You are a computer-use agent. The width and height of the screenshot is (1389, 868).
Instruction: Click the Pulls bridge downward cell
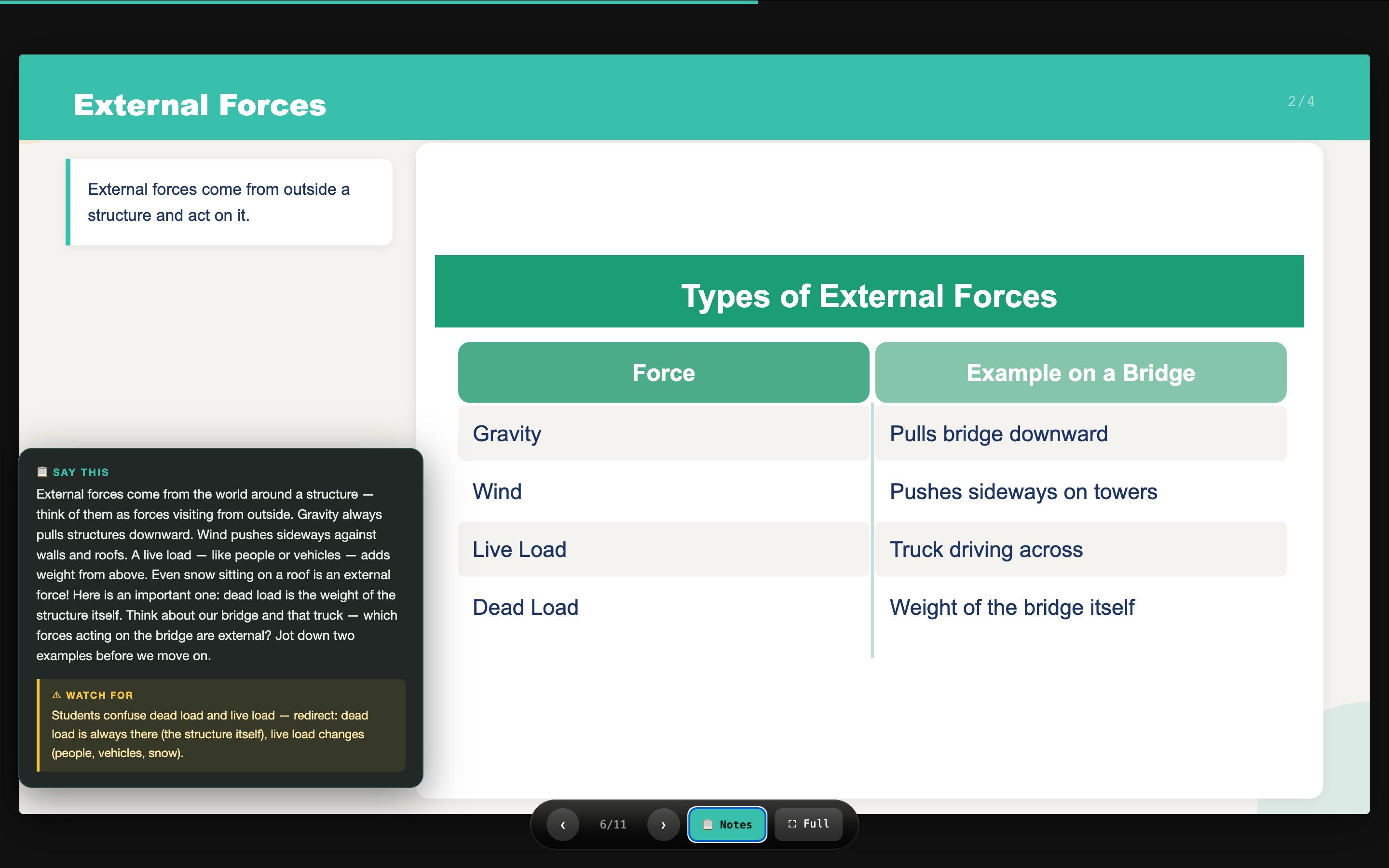click(1081, 434)
